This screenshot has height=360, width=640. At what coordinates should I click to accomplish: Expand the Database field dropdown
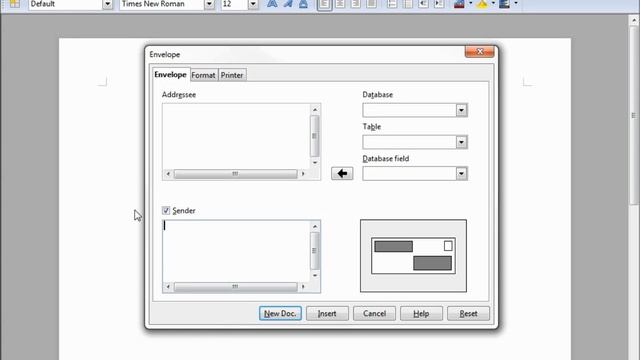tap(461, 173)
